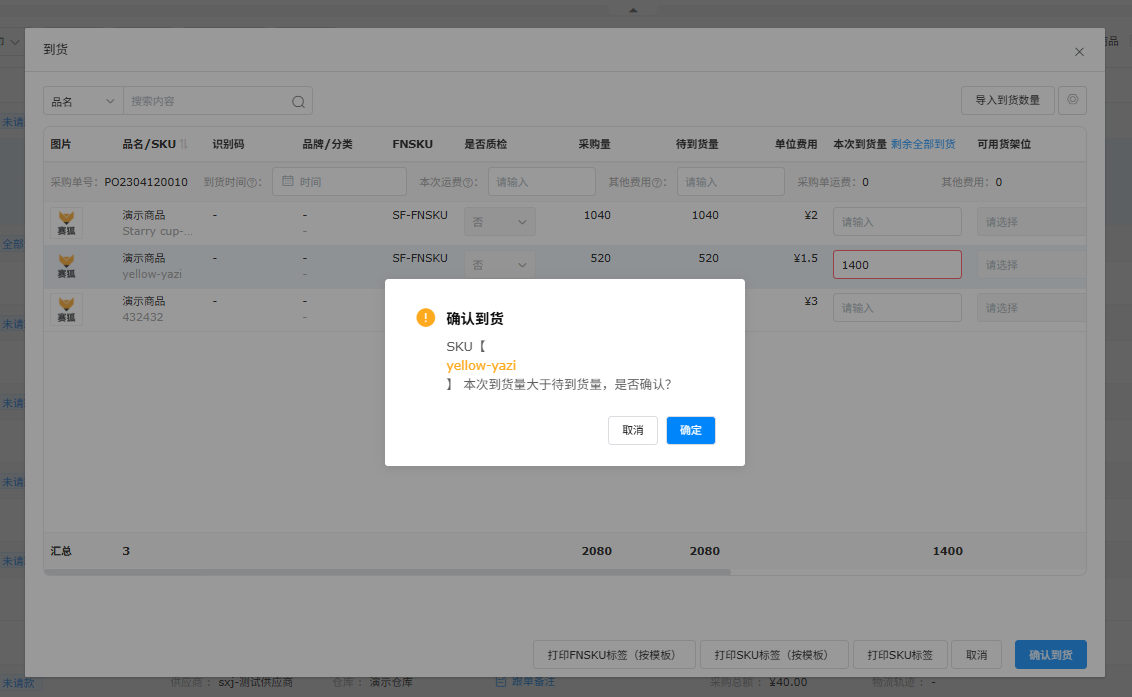The width and height of the screenshot is (1132, 697).
Task: Click the sort icon beside 品名/SKU header
Action: (183, 144)
